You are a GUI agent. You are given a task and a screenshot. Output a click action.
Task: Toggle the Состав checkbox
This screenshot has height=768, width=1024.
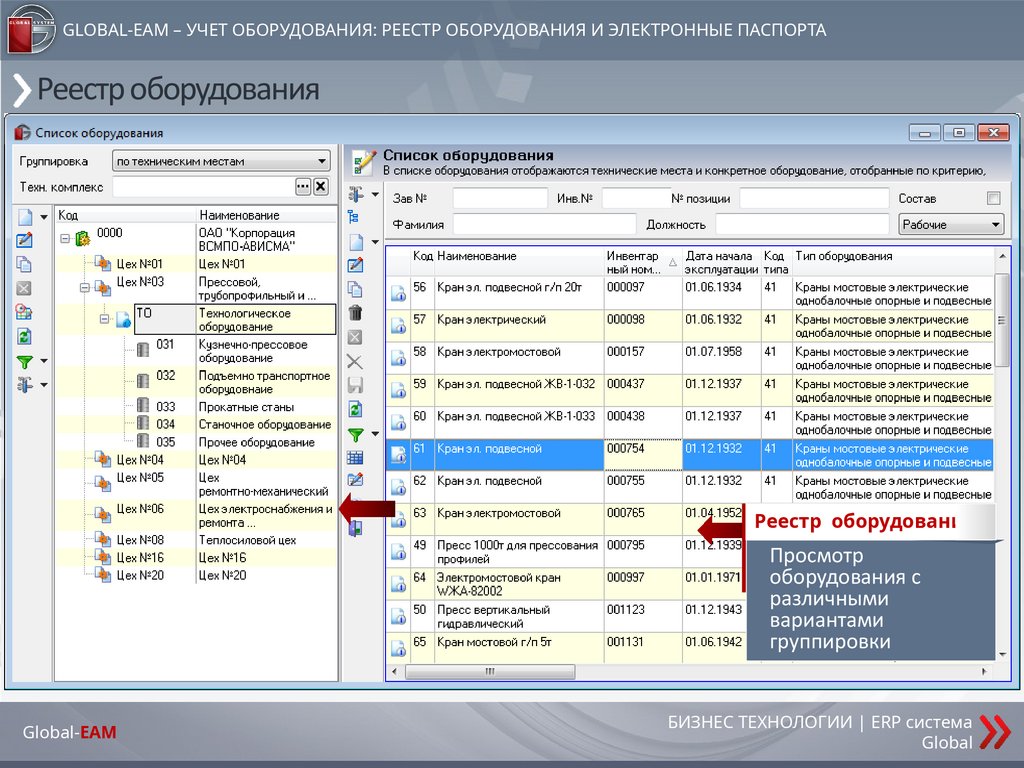[993, 198]
